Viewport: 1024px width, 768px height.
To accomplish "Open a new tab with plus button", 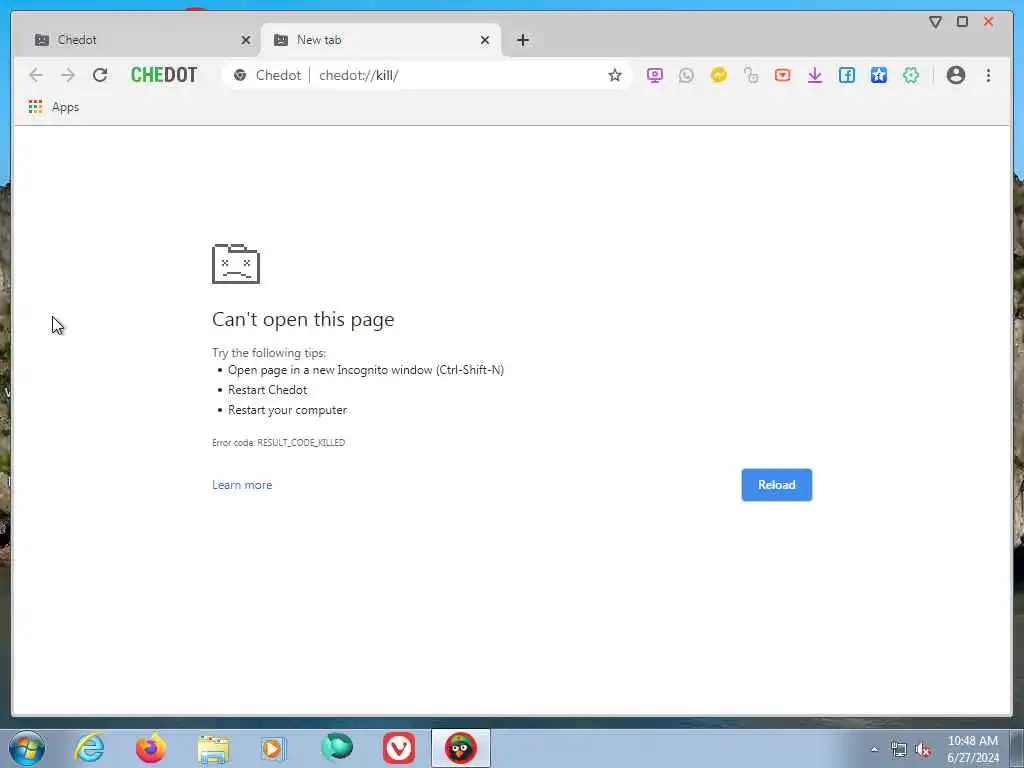I will click(x=522, y=40).
